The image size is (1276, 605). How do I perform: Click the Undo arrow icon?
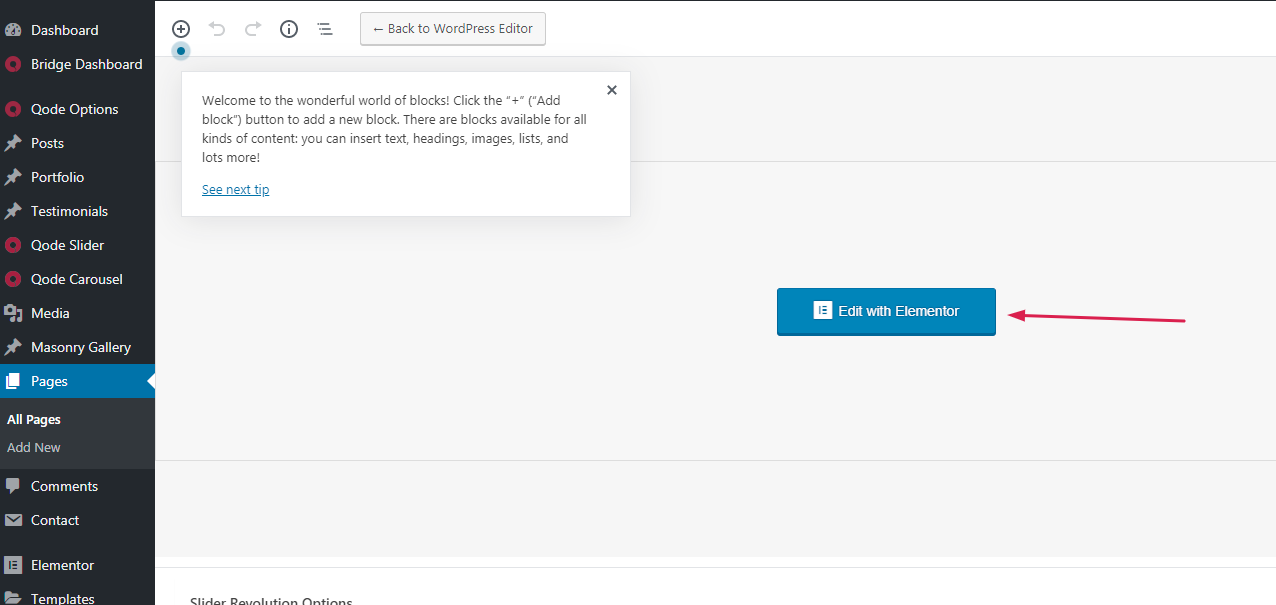pos(217,29)
